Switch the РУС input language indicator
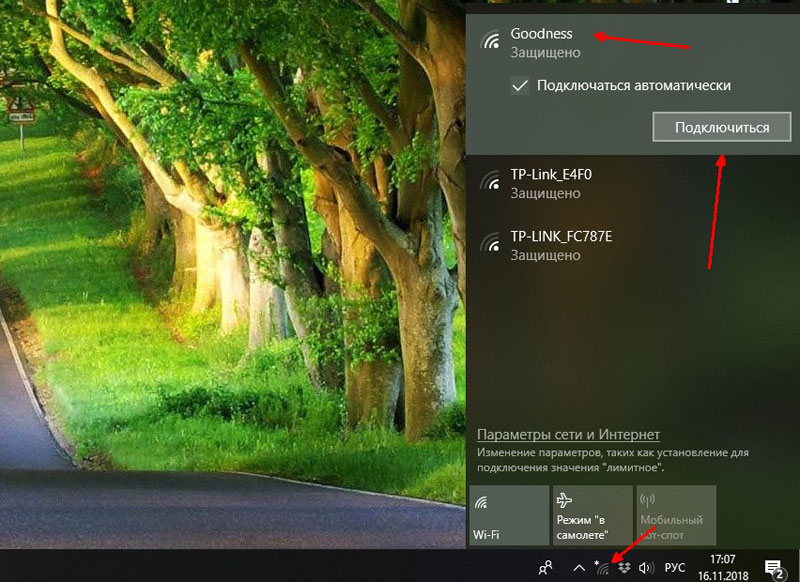 [x=674, y=567]
